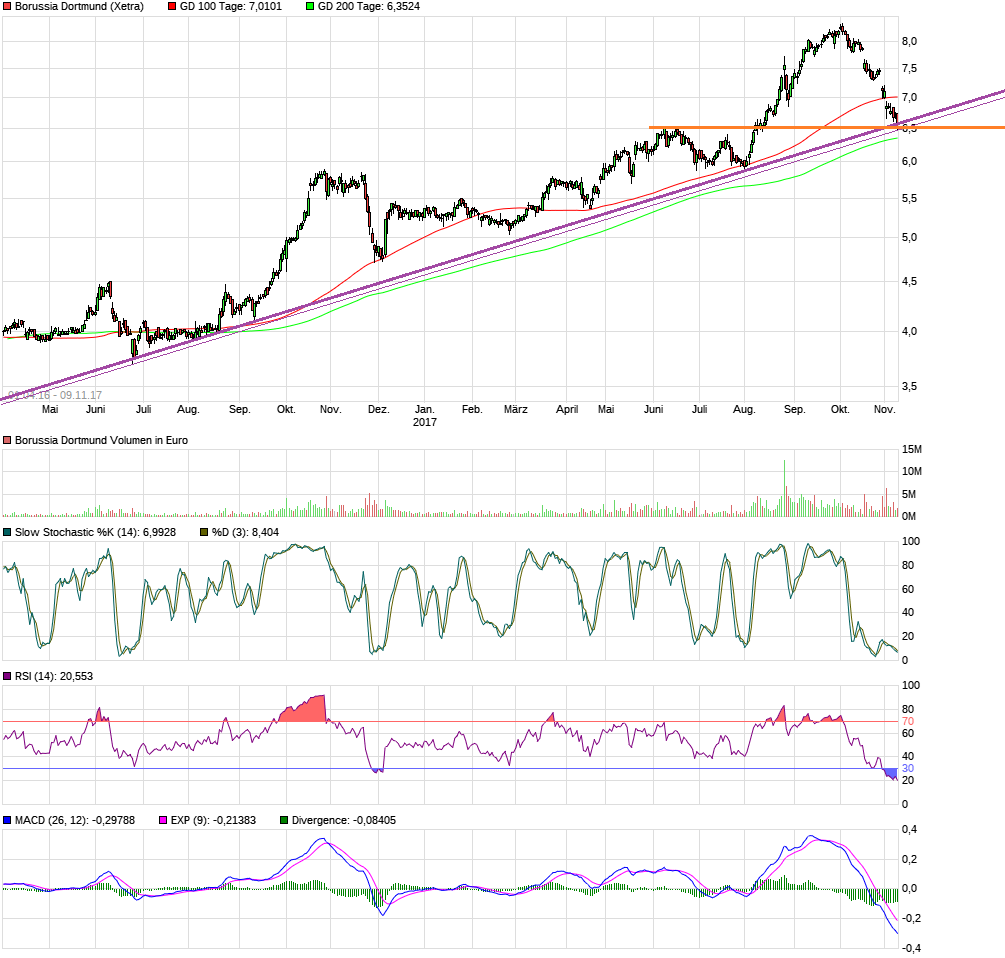
Task: Click the red Borussia Dortmund (Xetra) legend swatch
Action: click(7, 6)
